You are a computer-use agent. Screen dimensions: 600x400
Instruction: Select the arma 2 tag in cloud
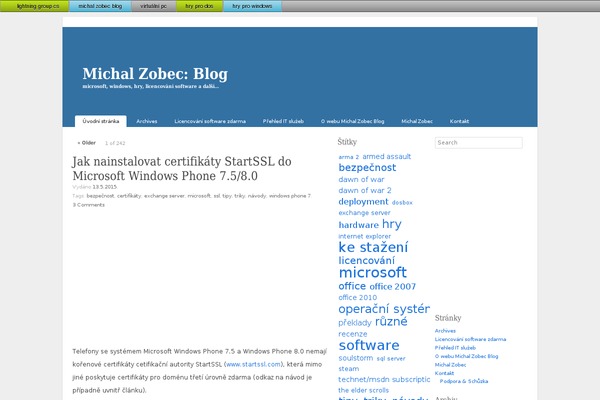point(349,157)
